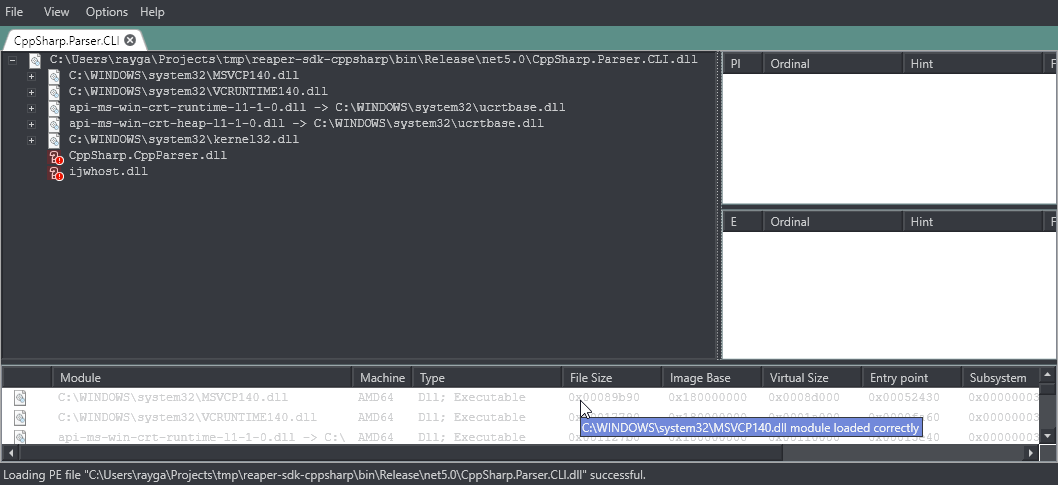Click the missing-module icon for CppSharp.CppParser.dll

(56, 156)
